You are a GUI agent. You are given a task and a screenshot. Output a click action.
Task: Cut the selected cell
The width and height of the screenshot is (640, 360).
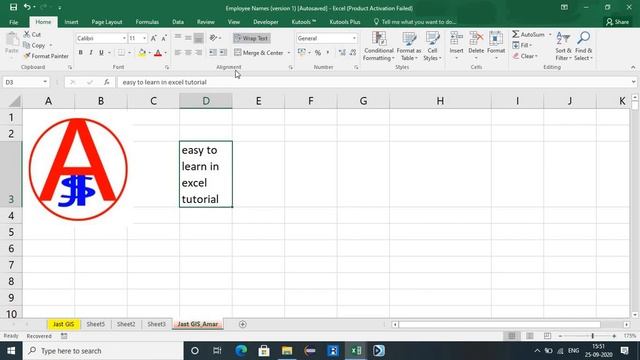(x=32, y=35)
